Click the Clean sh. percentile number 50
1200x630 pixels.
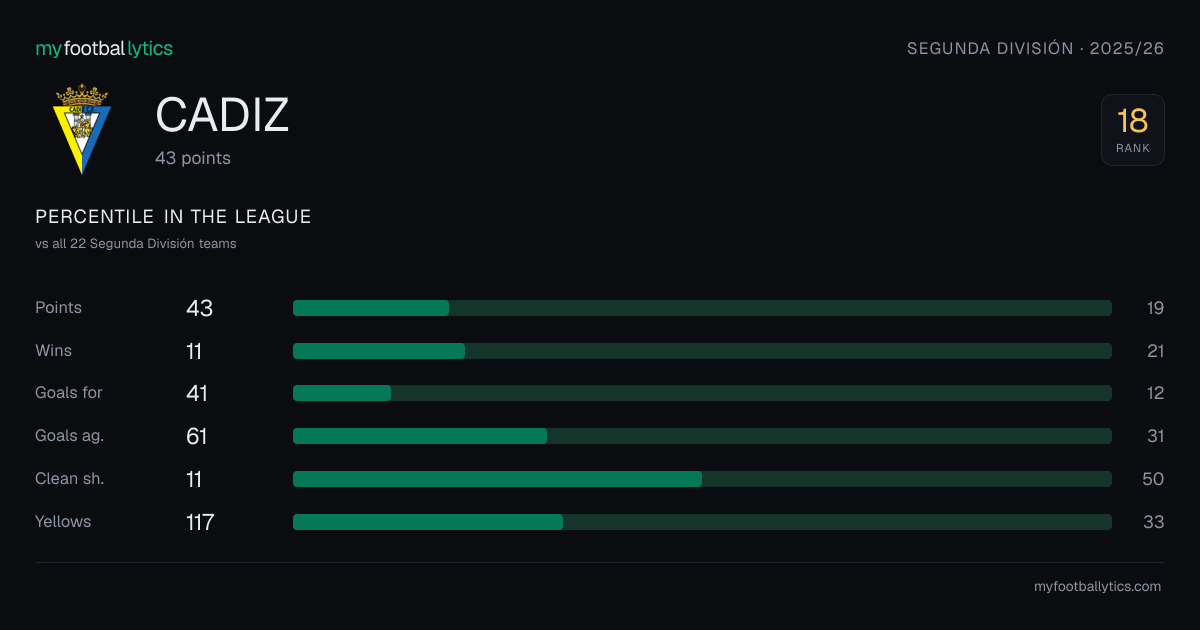click(x=1153, y=479)
